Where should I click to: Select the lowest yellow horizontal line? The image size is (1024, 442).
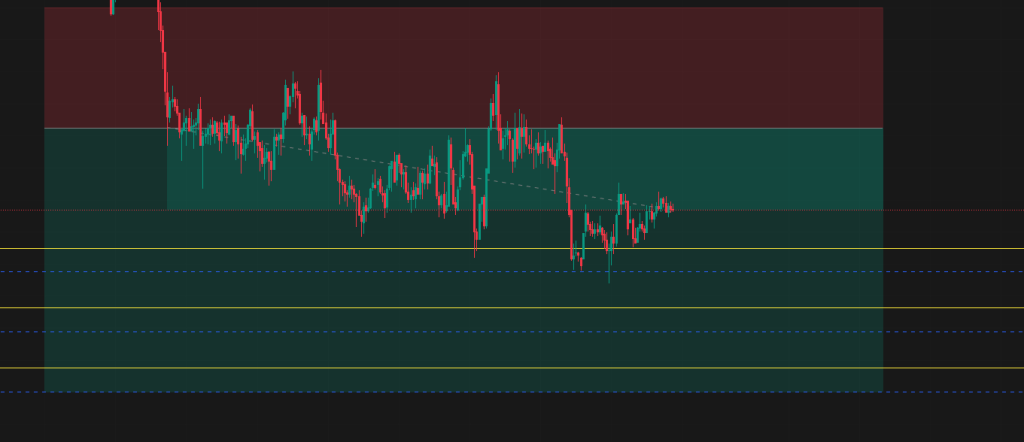(x=512, y=368)
